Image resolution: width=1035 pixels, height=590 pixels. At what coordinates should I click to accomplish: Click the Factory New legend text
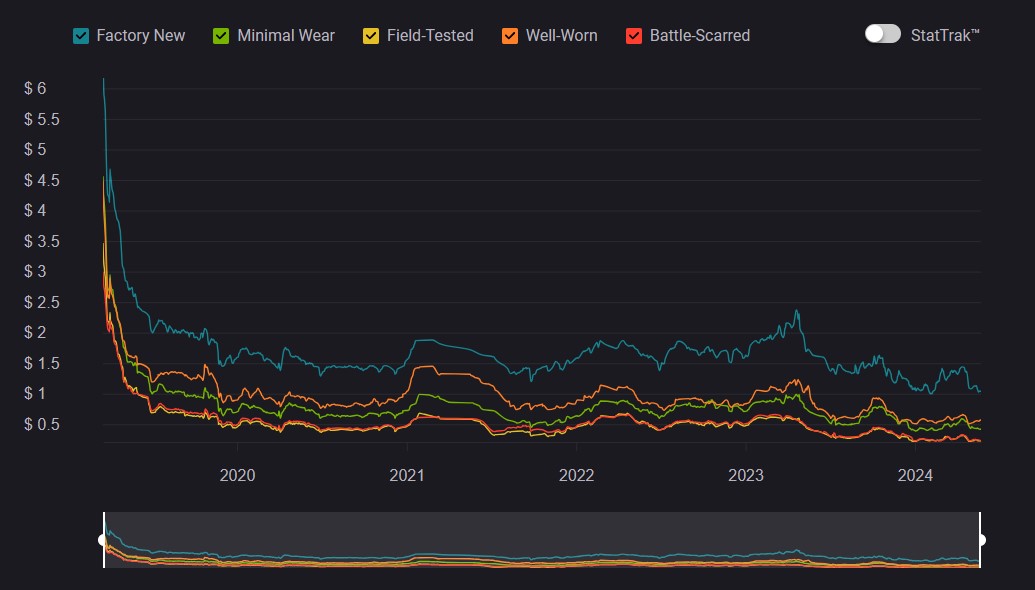coord(140,36)
